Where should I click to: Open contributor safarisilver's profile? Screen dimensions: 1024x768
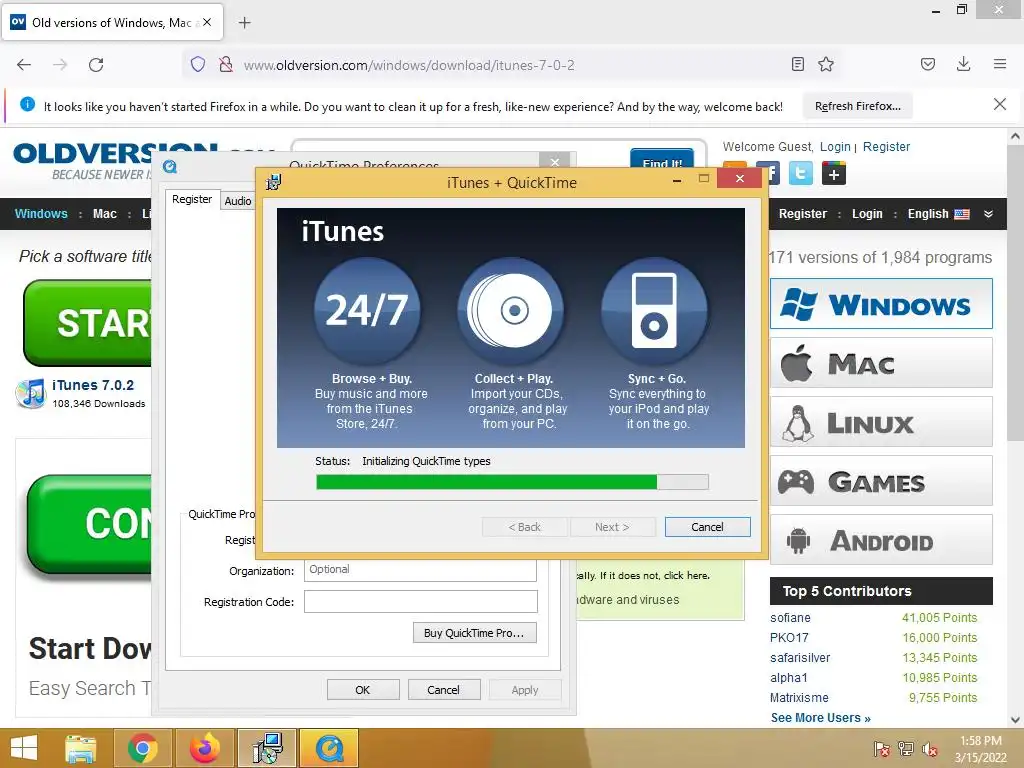(x=800, y=658)
